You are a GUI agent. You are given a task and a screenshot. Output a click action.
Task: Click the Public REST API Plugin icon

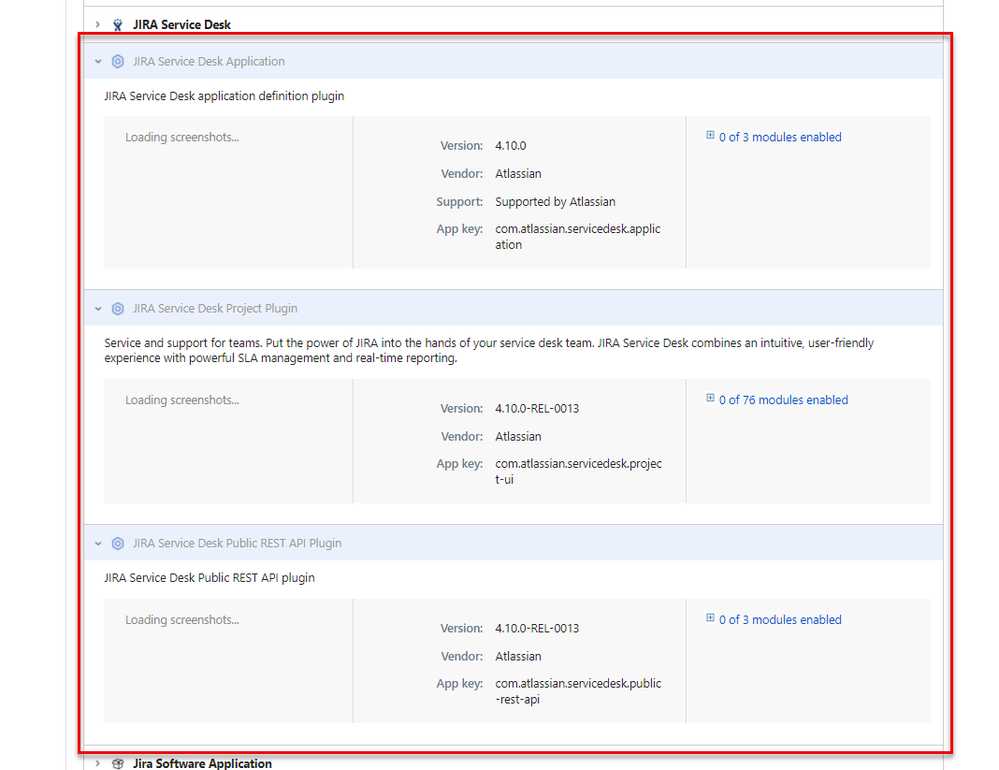point(118,543)
